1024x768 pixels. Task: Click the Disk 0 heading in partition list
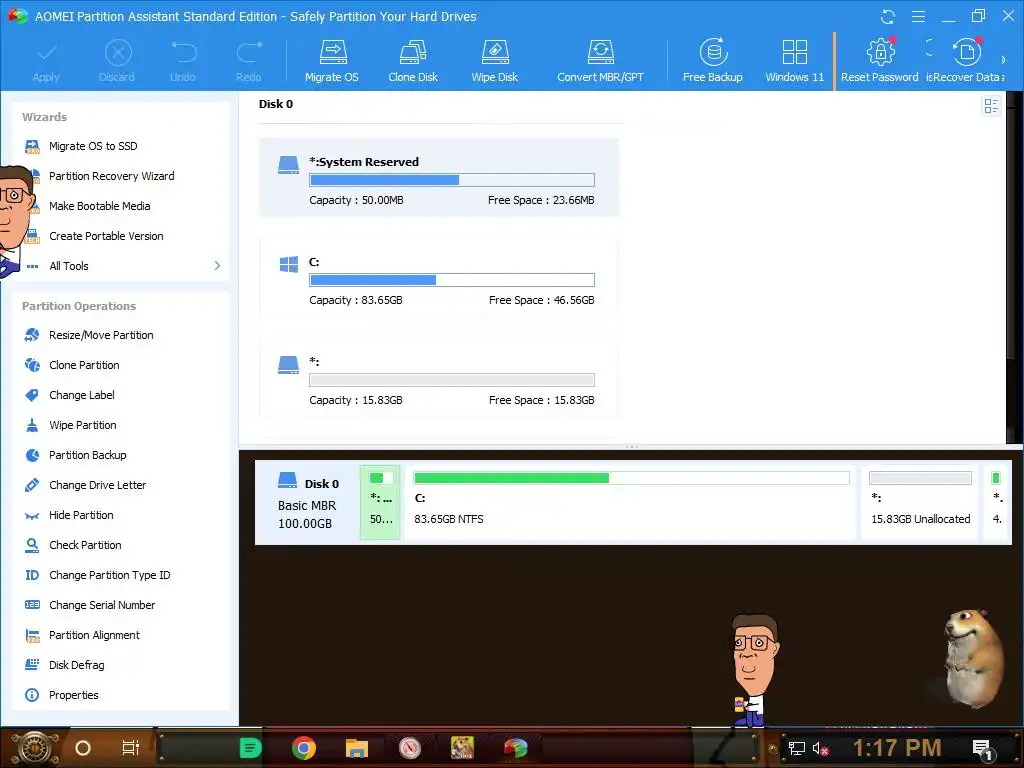coord(276,104)
